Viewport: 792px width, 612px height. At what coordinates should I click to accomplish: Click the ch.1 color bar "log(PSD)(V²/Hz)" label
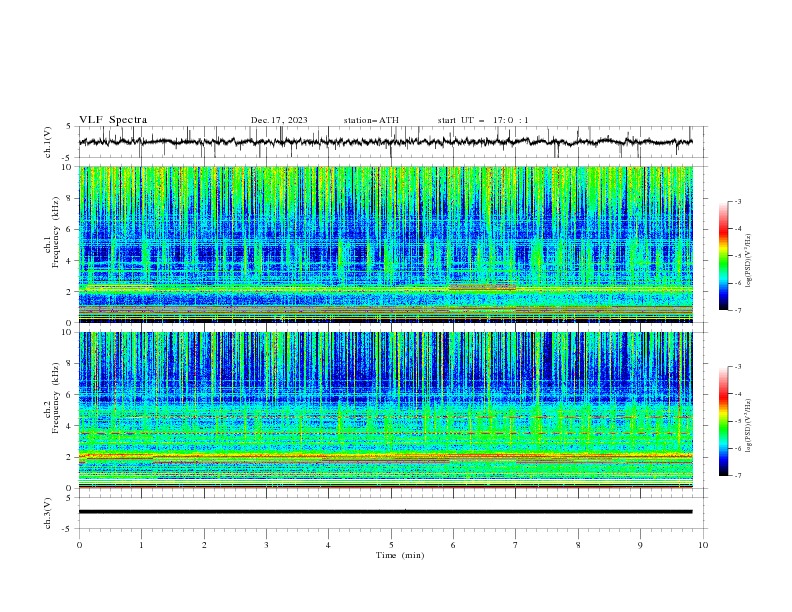(x=749, y=261)
